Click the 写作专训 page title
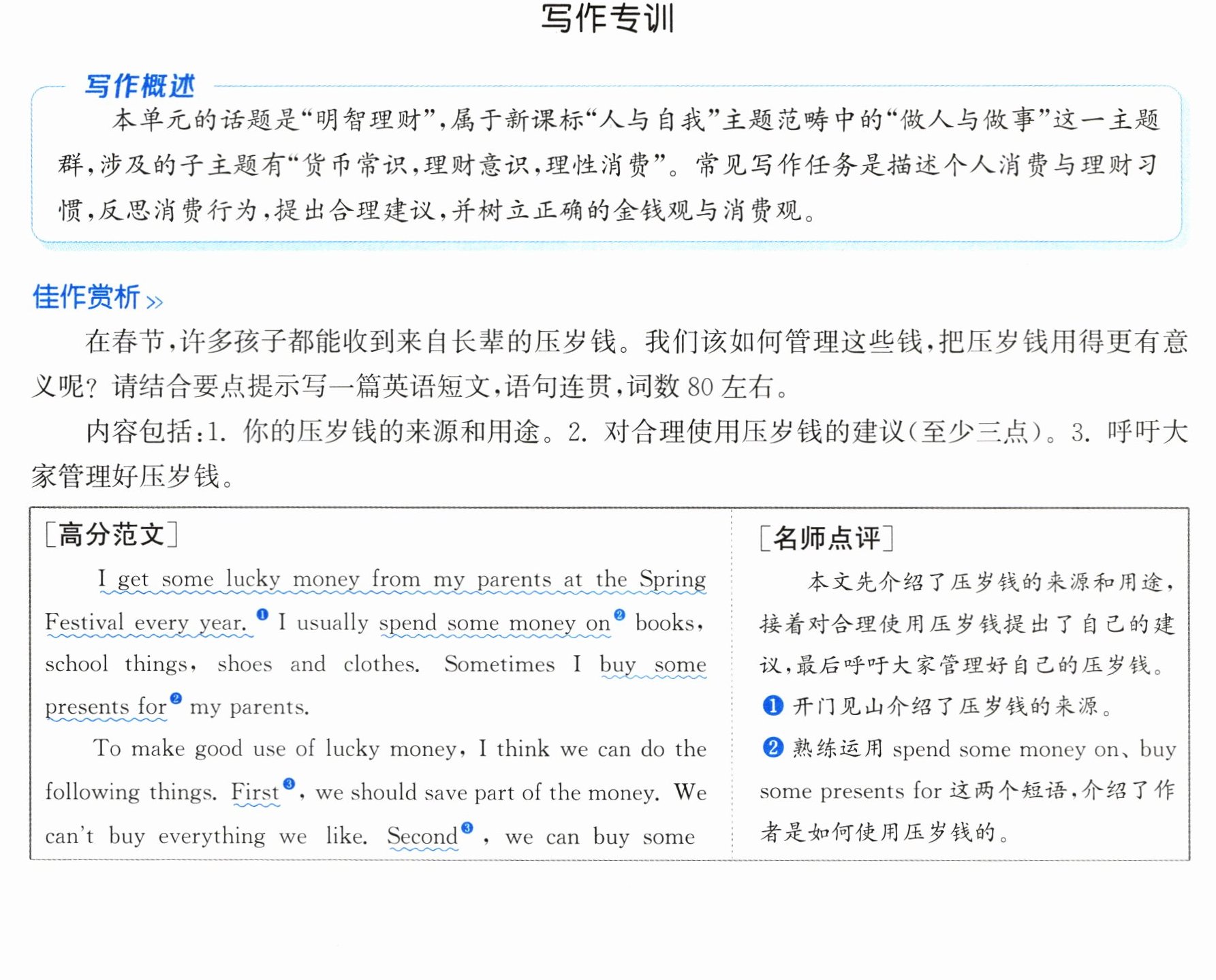The width and height of the screenshot is (1216, 980). (608, 18)
